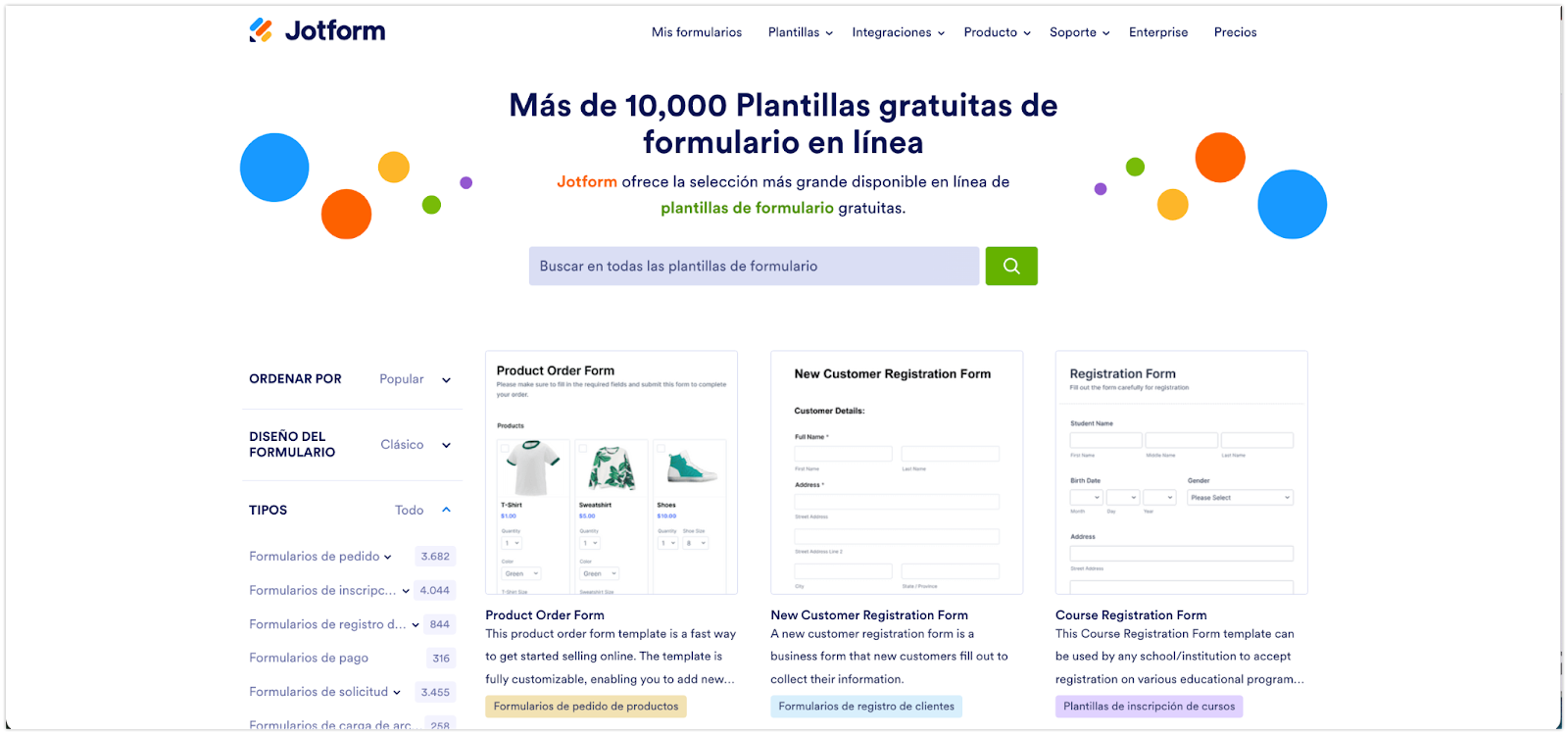Click the "Más de 10,000 Plantillas gratuitas" heading
The width and height of the screenshot is (1568, 735).
pyautogui.click(x=783, y=124)
